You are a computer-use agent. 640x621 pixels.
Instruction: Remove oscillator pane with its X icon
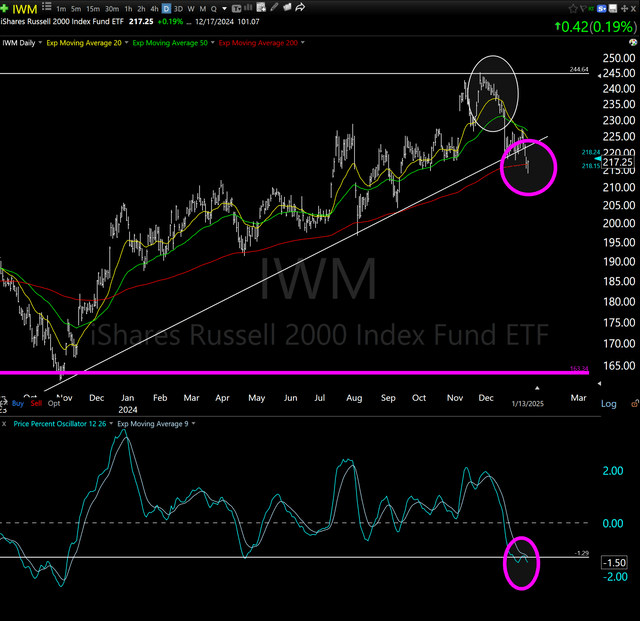coord(4,424)
